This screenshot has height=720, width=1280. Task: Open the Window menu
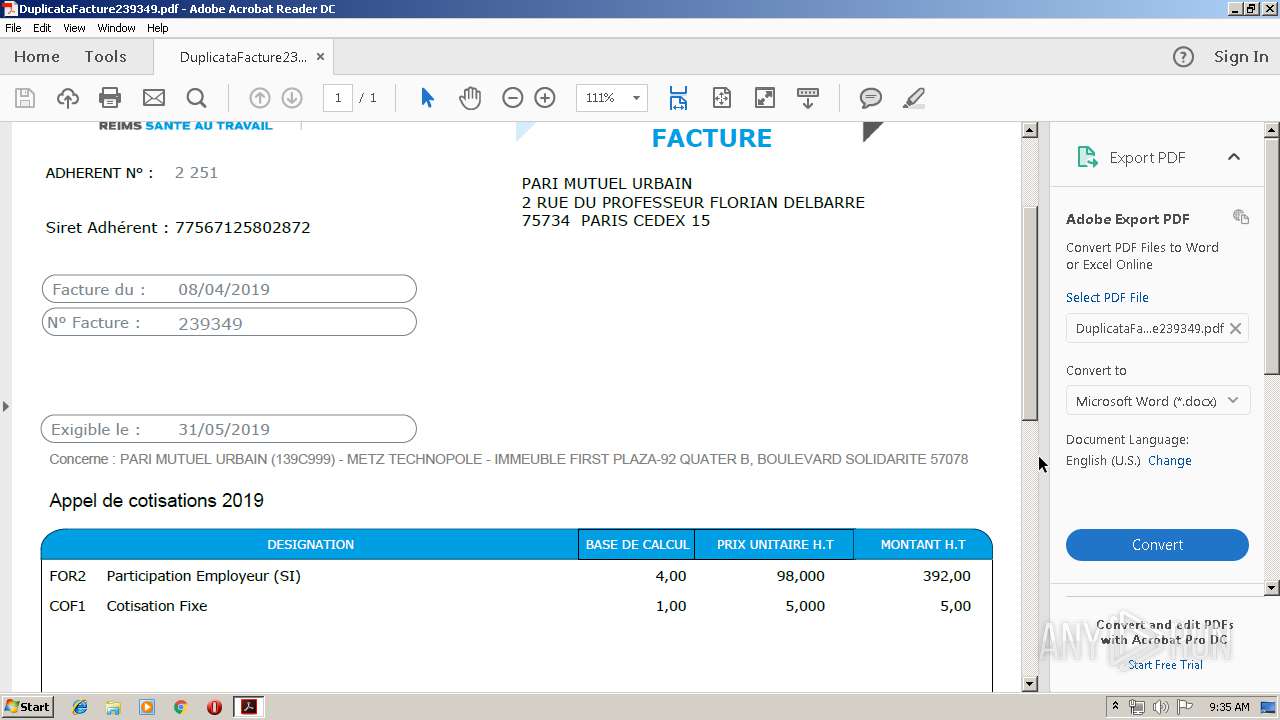point(116,28)
